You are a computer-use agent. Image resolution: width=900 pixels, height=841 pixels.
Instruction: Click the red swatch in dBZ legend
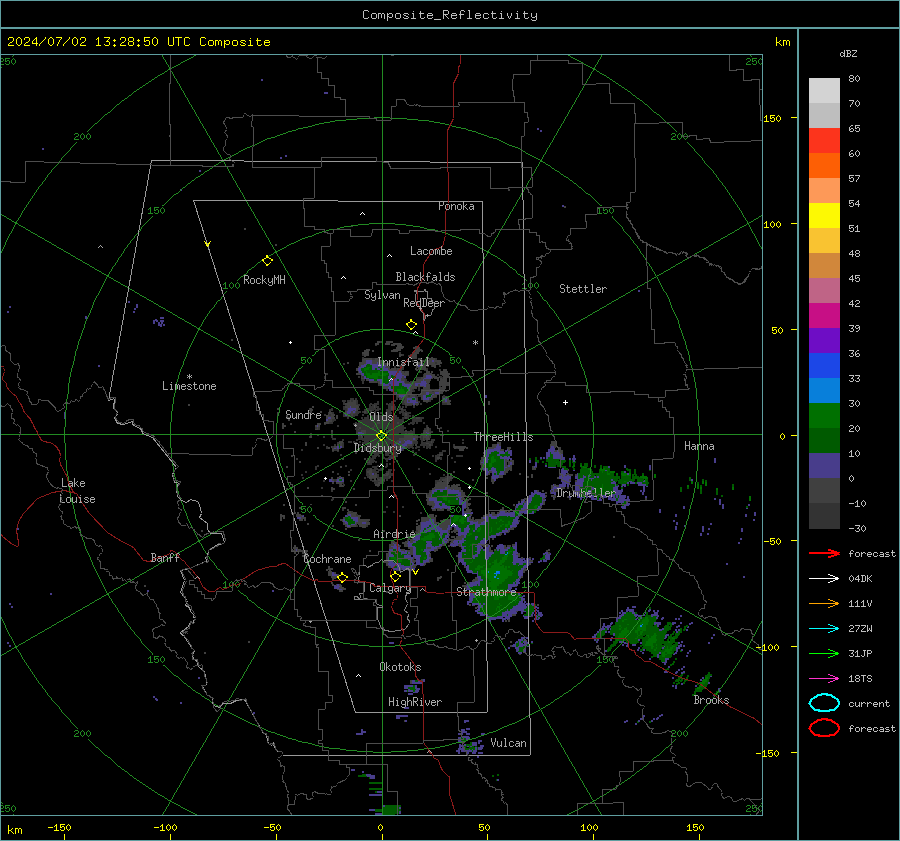(x=824, y=141)
